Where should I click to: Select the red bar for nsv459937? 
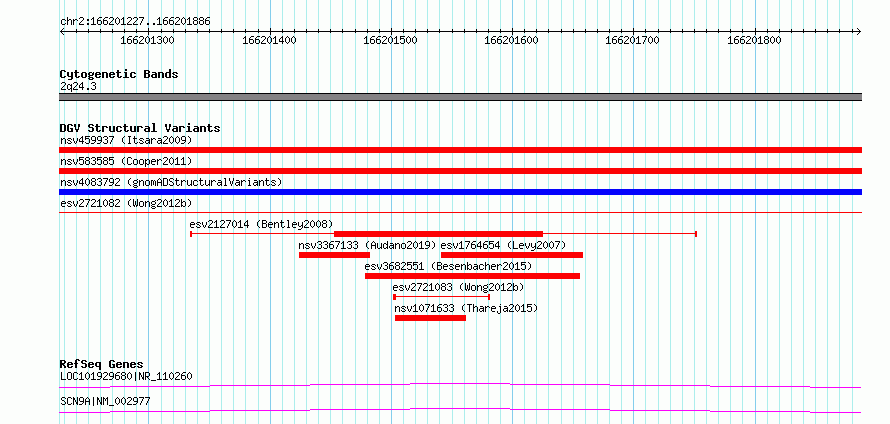click(x=460, y=150)
